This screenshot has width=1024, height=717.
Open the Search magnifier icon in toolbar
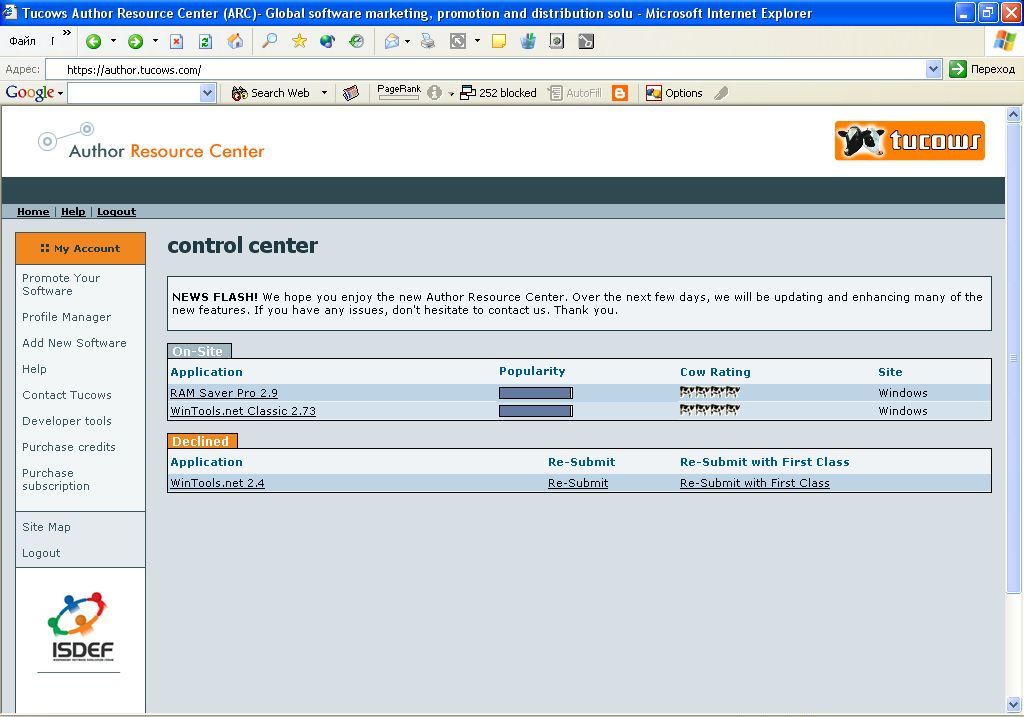pyautogui.click(x=269, y=41)
